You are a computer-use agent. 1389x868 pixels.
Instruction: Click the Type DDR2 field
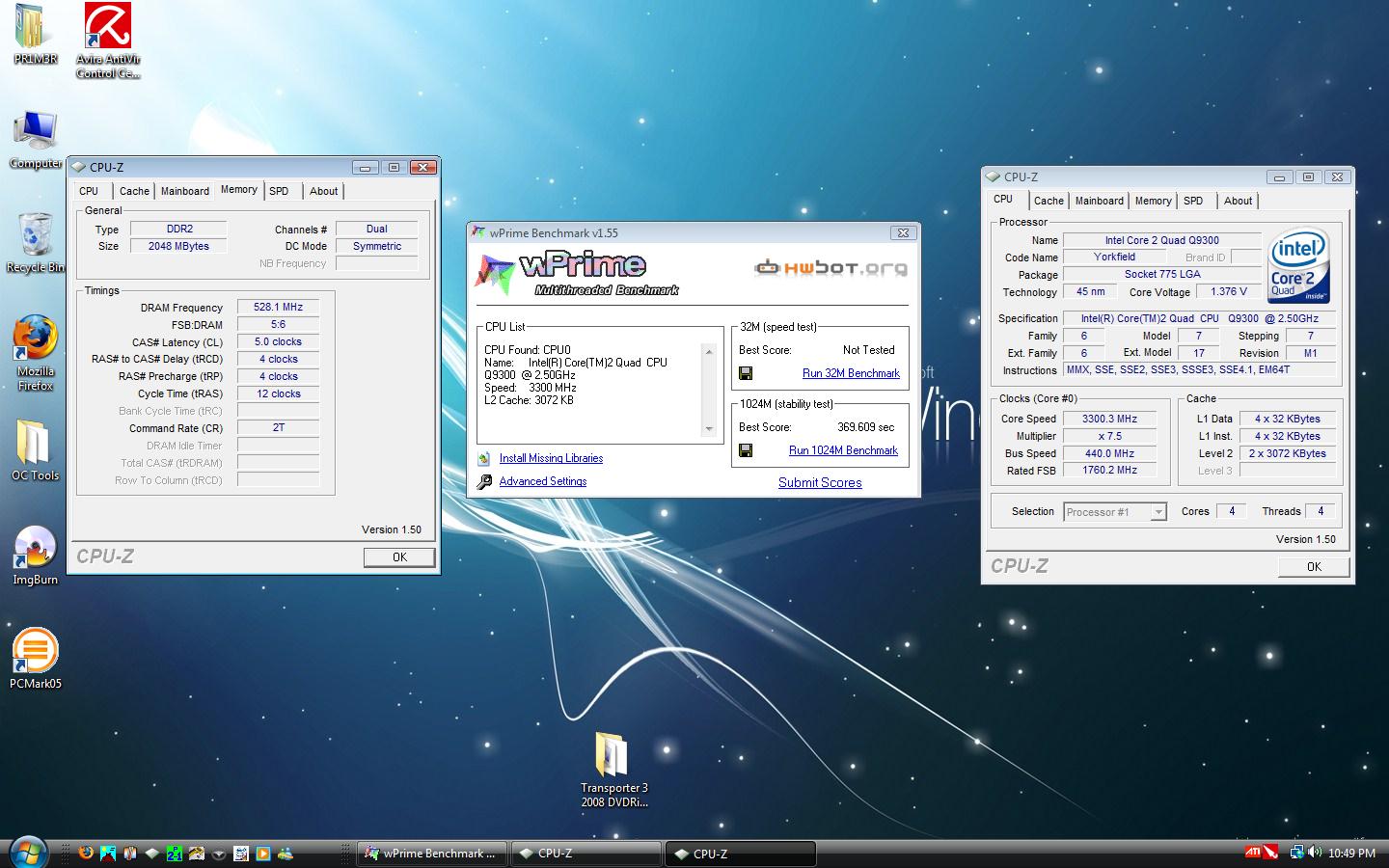pos(179,230)
